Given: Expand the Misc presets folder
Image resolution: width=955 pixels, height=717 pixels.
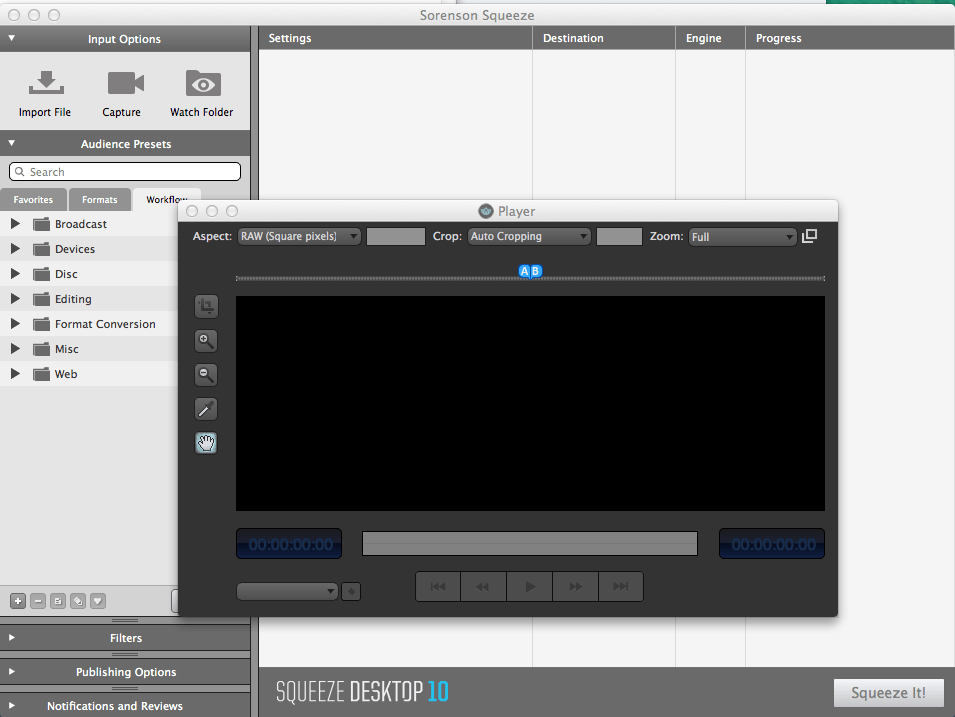Looking at the screenshot, I should tap(15, 349).
